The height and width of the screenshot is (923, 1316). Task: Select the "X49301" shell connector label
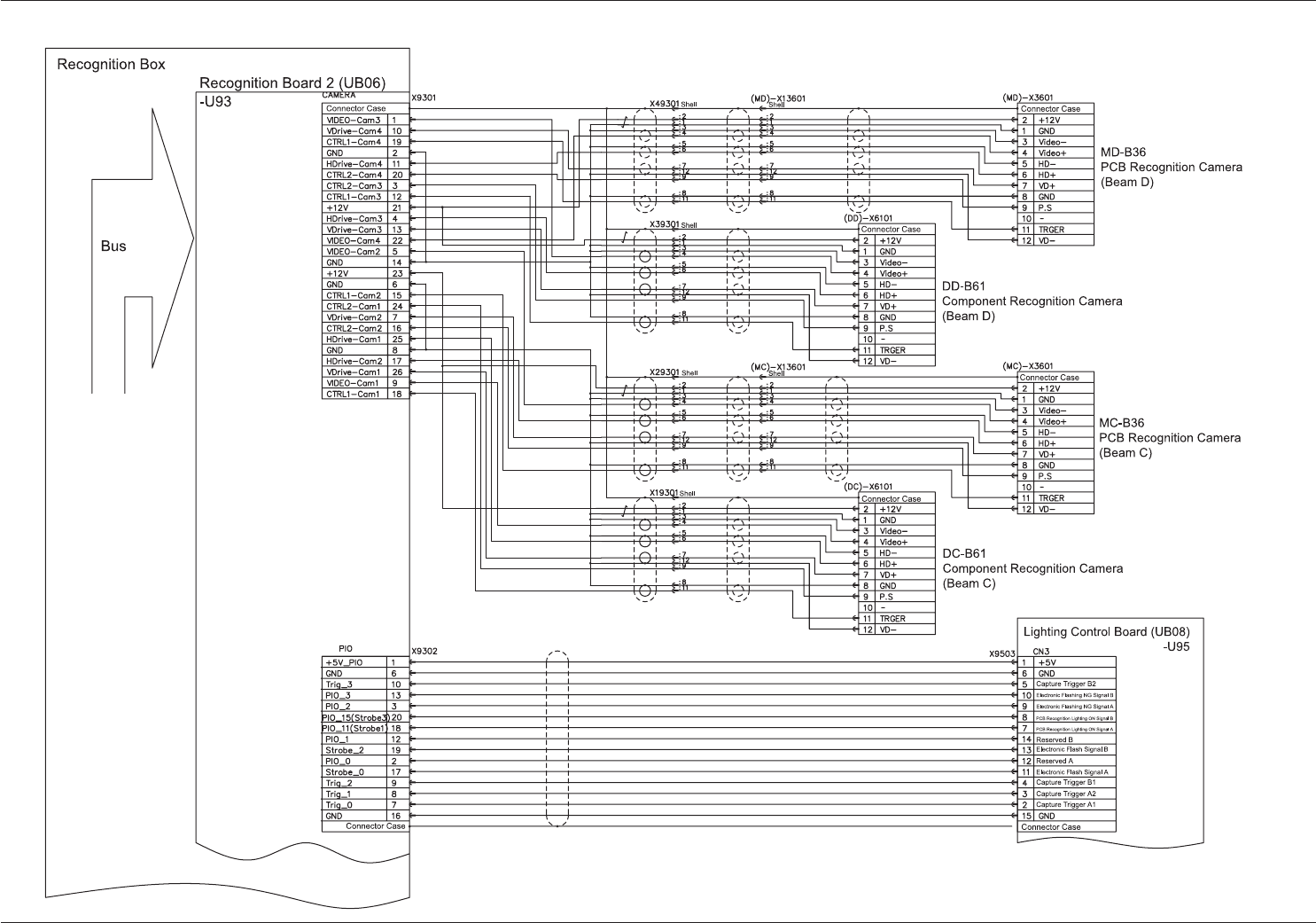click(x=664, y=104)
